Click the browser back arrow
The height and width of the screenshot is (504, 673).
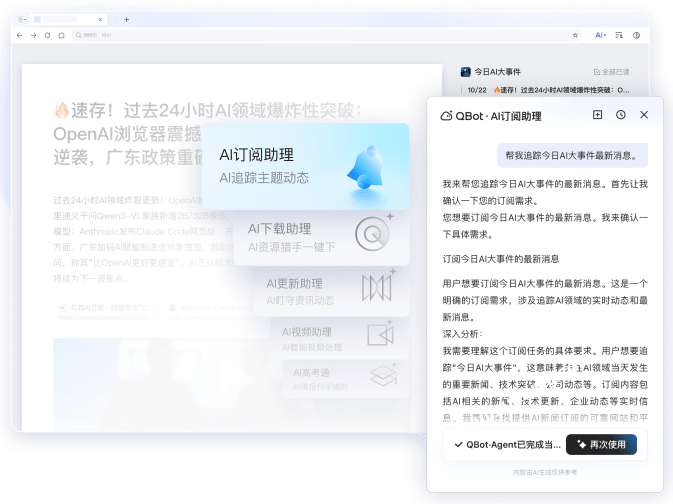[x=19, y=35]
